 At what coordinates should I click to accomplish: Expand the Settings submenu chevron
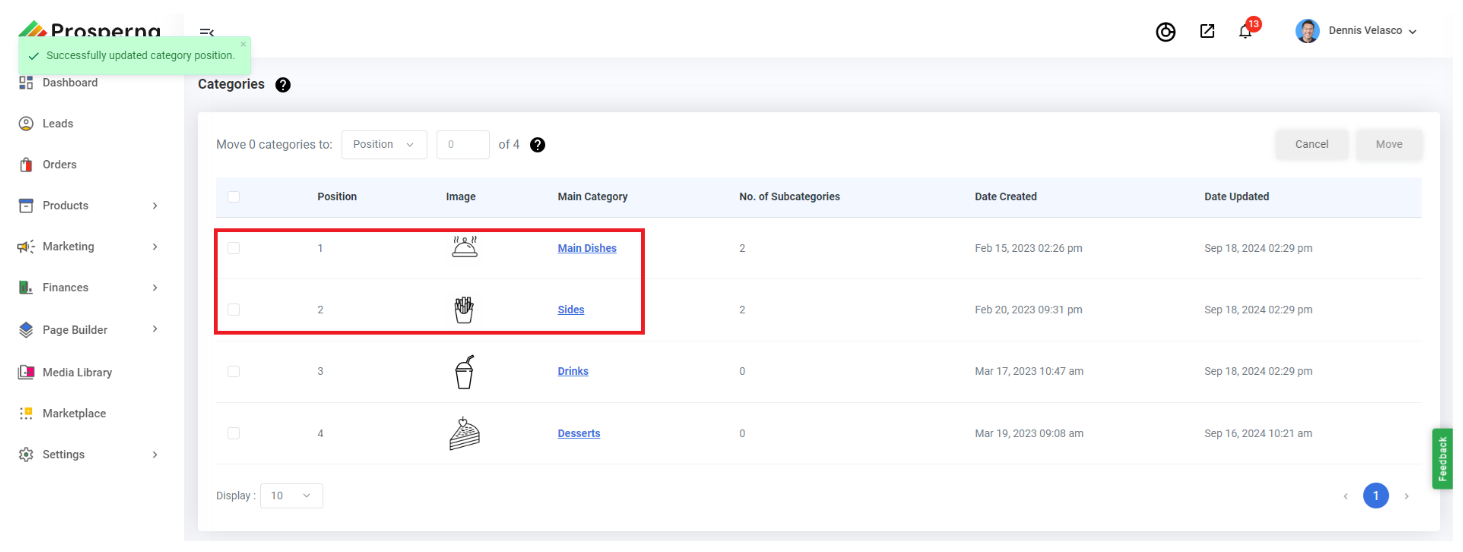tap(155, 455)
